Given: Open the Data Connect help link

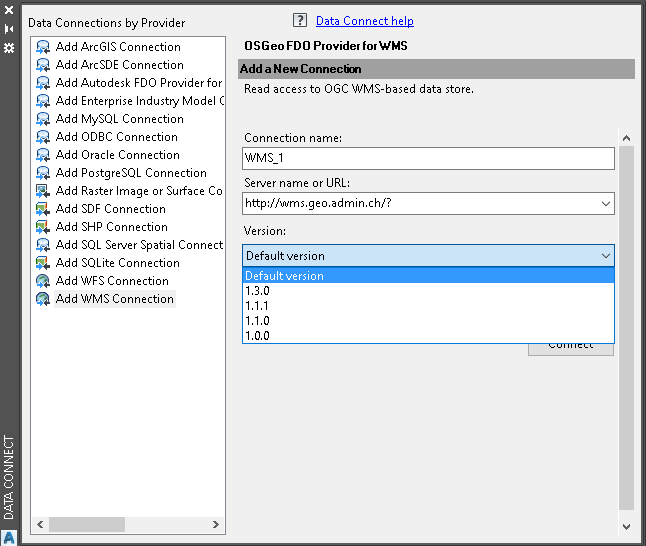Looking at the screenshot, I should tap(364, 21).
